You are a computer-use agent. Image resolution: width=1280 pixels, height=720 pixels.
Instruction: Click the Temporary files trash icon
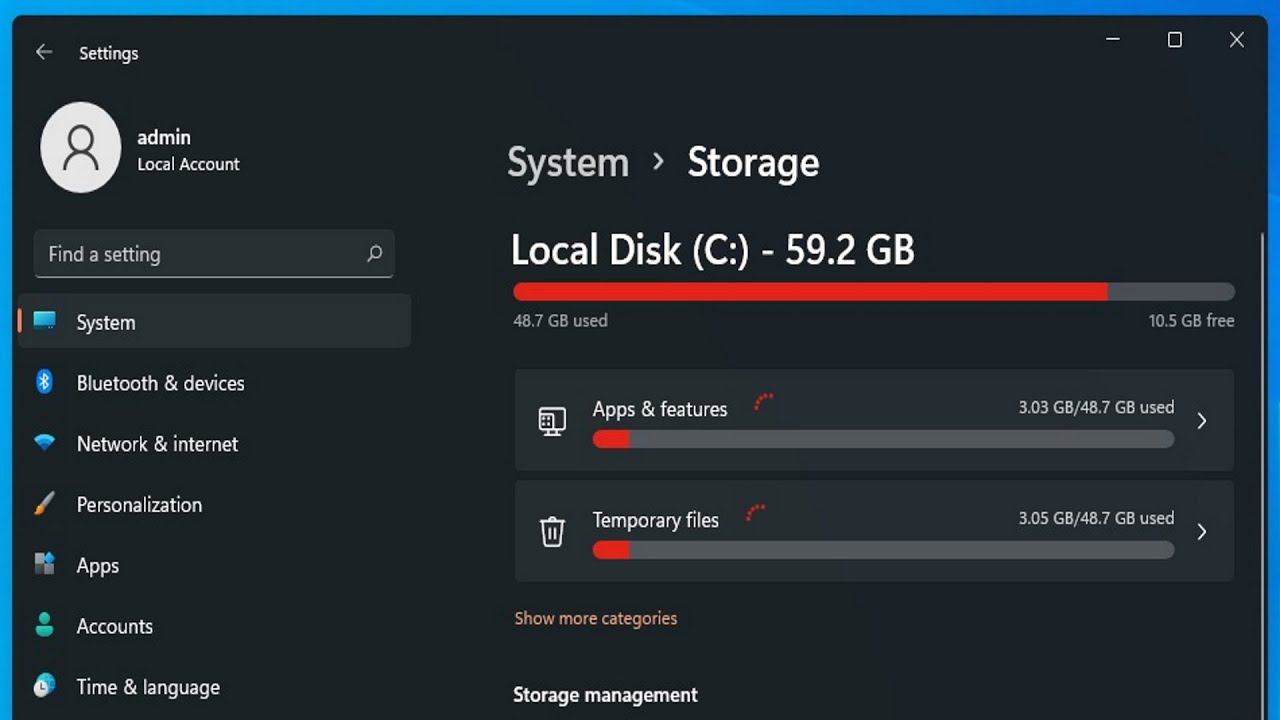tap(552, 531)
